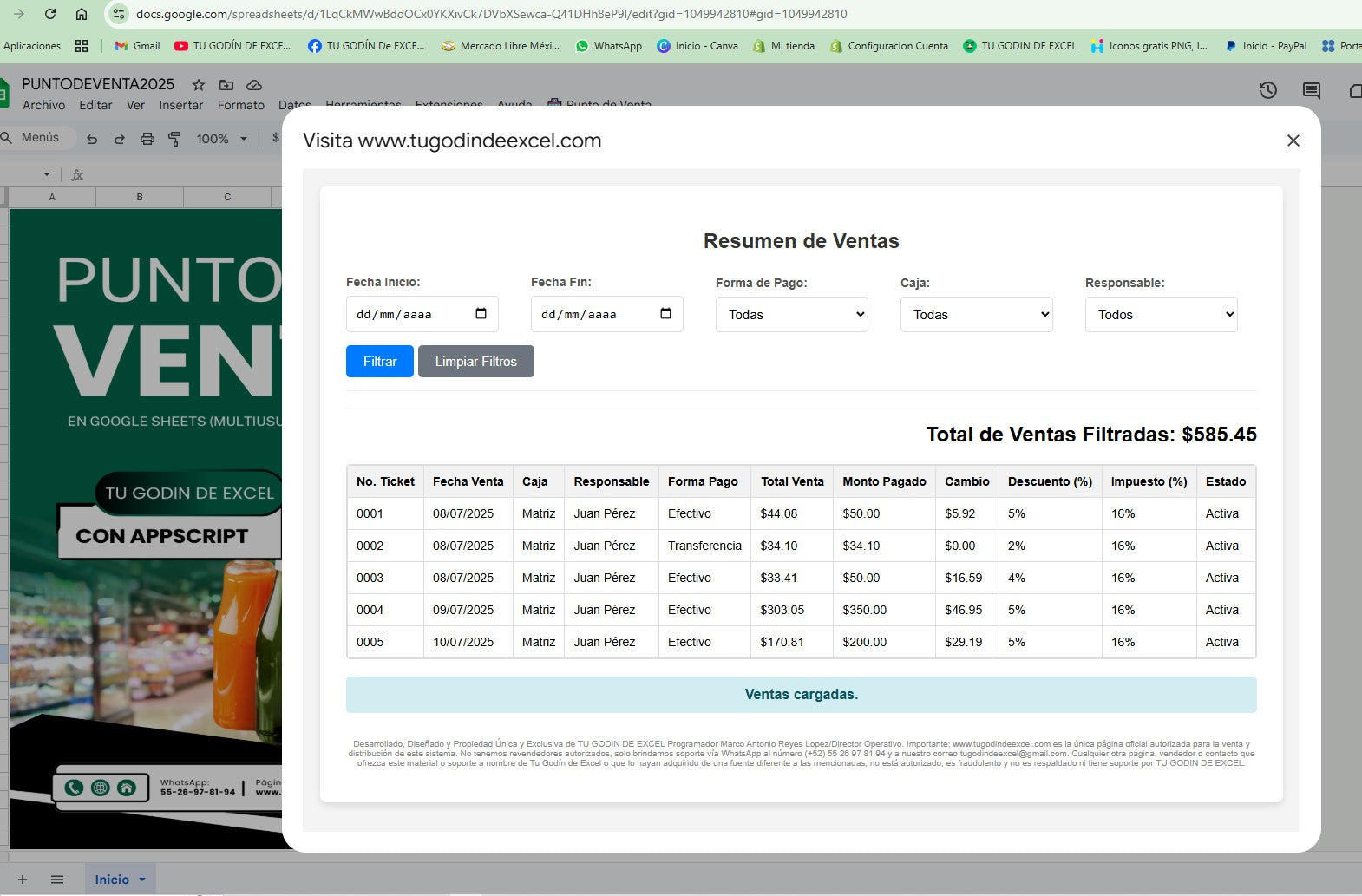
Task: Focus the Fecha Inicio date field
Action: [x=422, y=314]
